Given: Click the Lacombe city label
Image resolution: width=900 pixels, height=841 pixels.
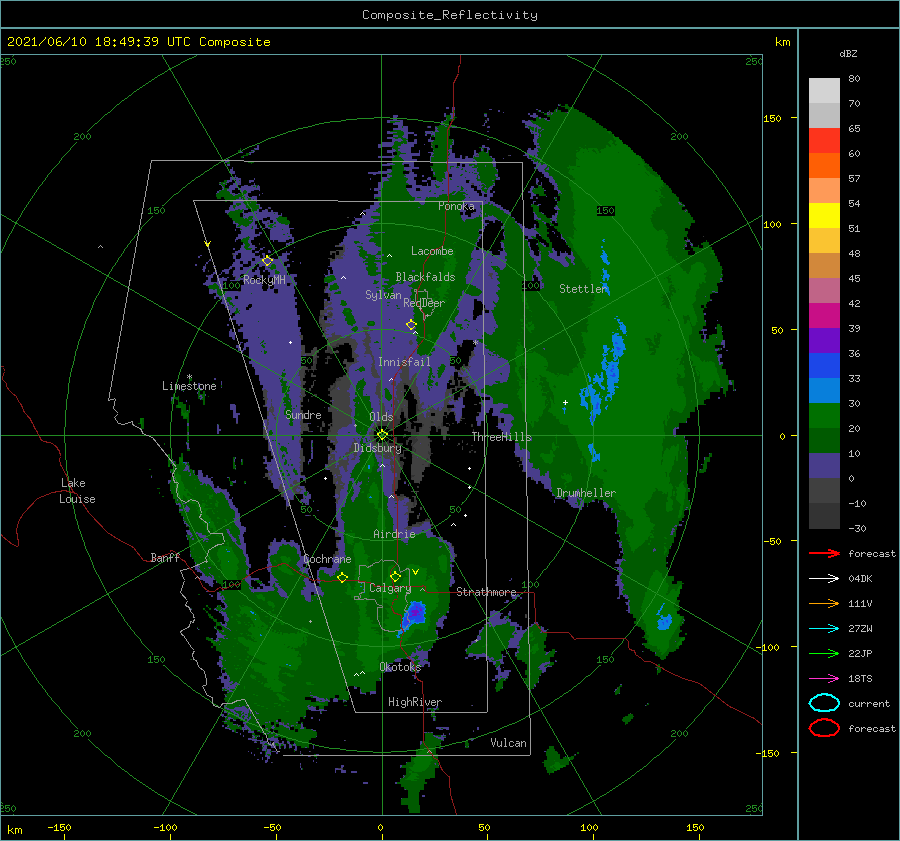Looking at the screenshot, I should click(432, 251).
